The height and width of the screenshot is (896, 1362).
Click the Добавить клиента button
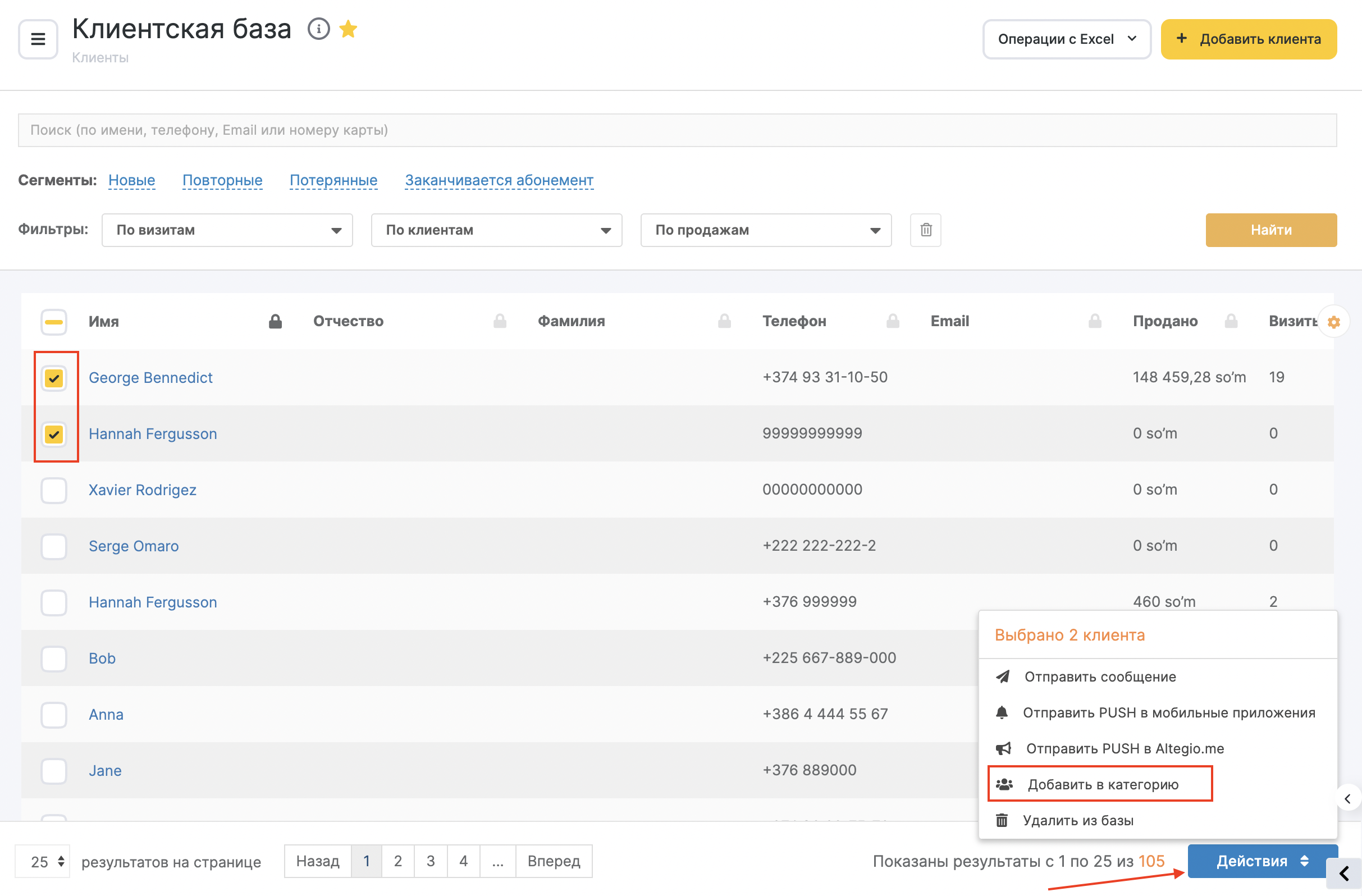tap(1248, 39)
